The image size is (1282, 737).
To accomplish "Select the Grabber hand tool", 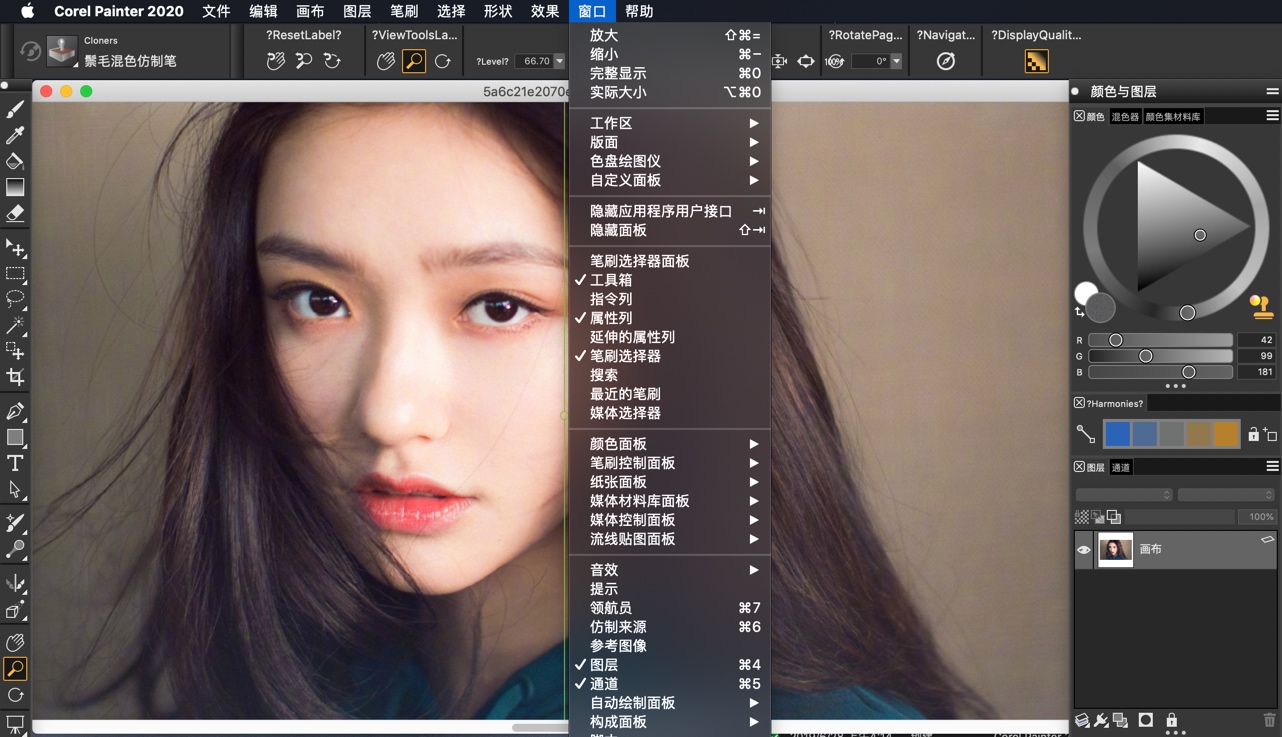I will click(13, 642).
